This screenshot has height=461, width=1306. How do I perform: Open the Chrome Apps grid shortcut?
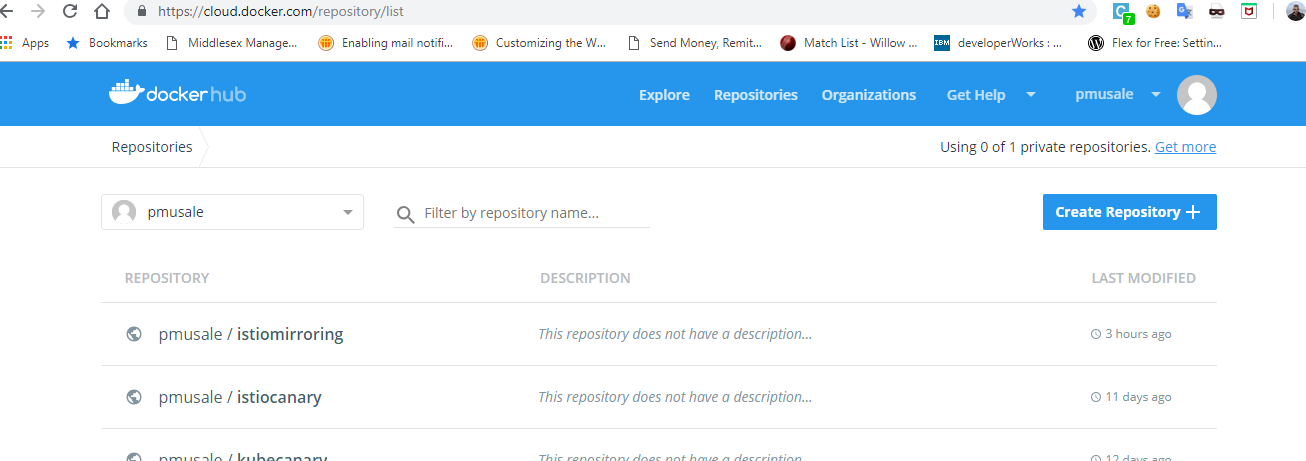tap(7, 43)
